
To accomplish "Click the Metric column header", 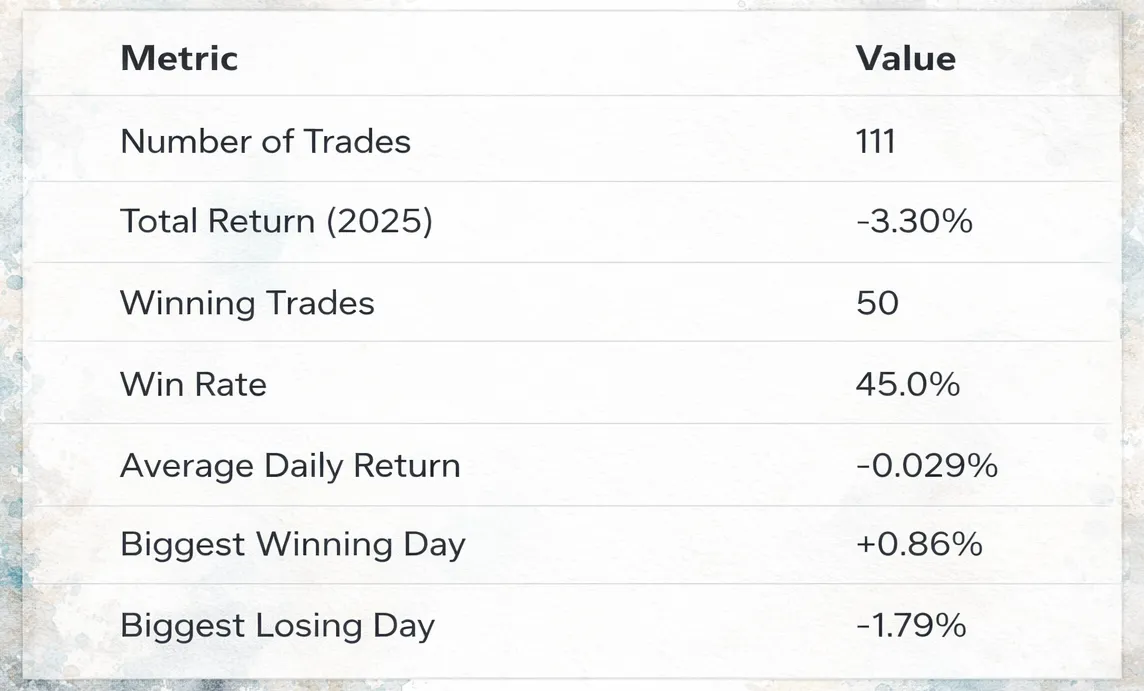I will coord(179,58).
